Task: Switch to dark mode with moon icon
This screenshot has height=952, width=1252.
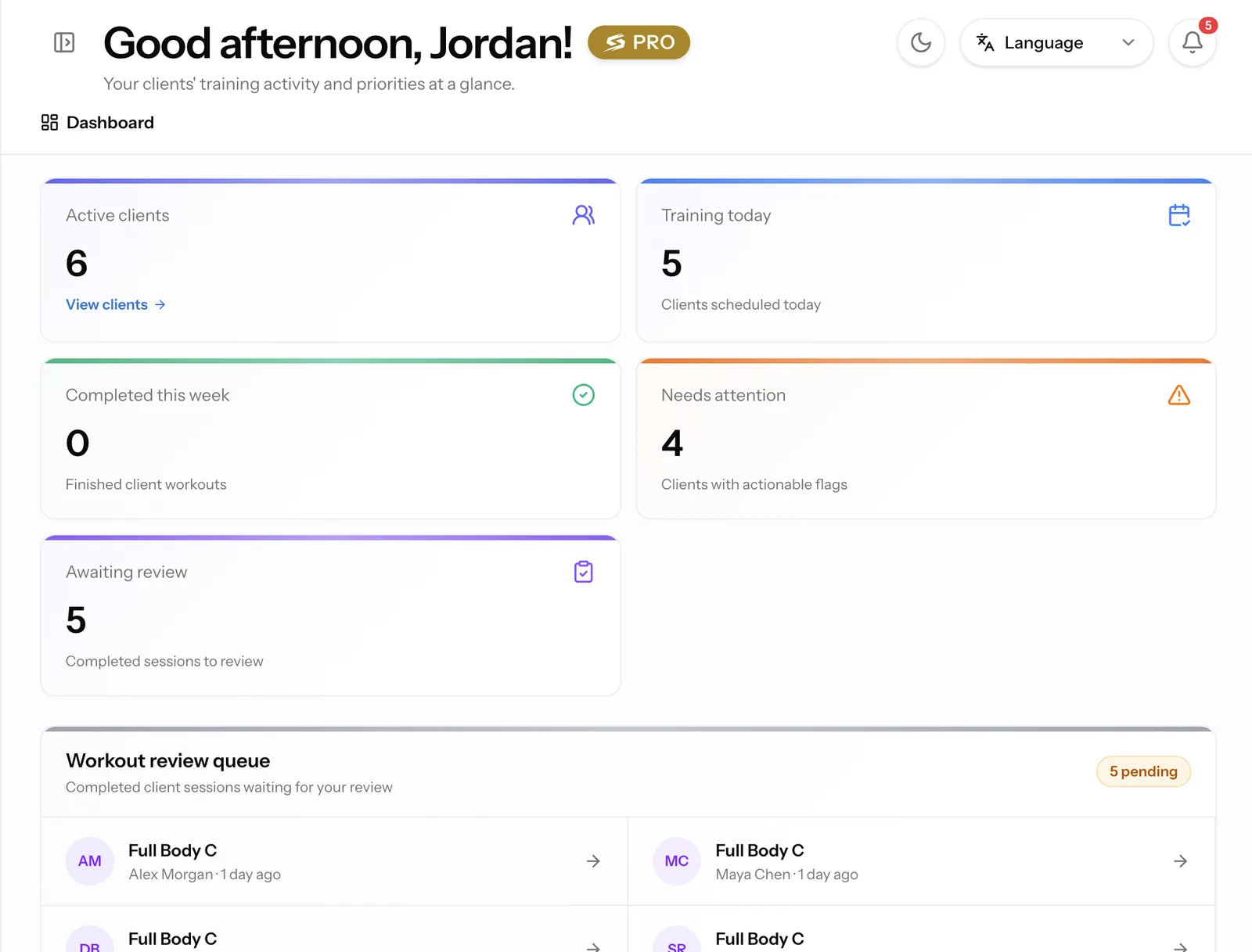Action: point(921,42)
